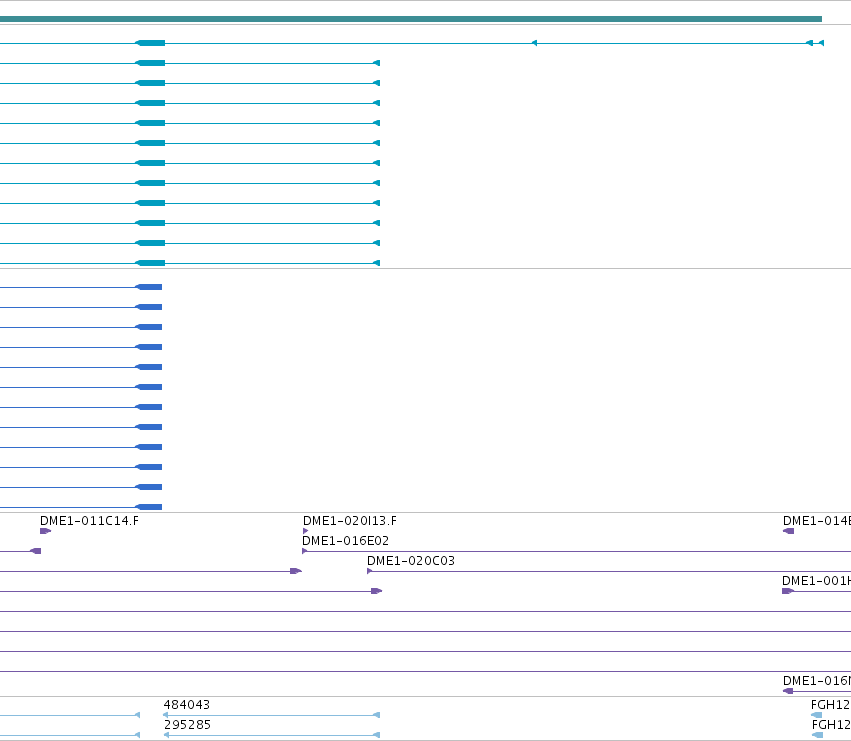Select the thick exon block of the longest cyan transcript
Screen dimensions: 851x741
point(150,43)
